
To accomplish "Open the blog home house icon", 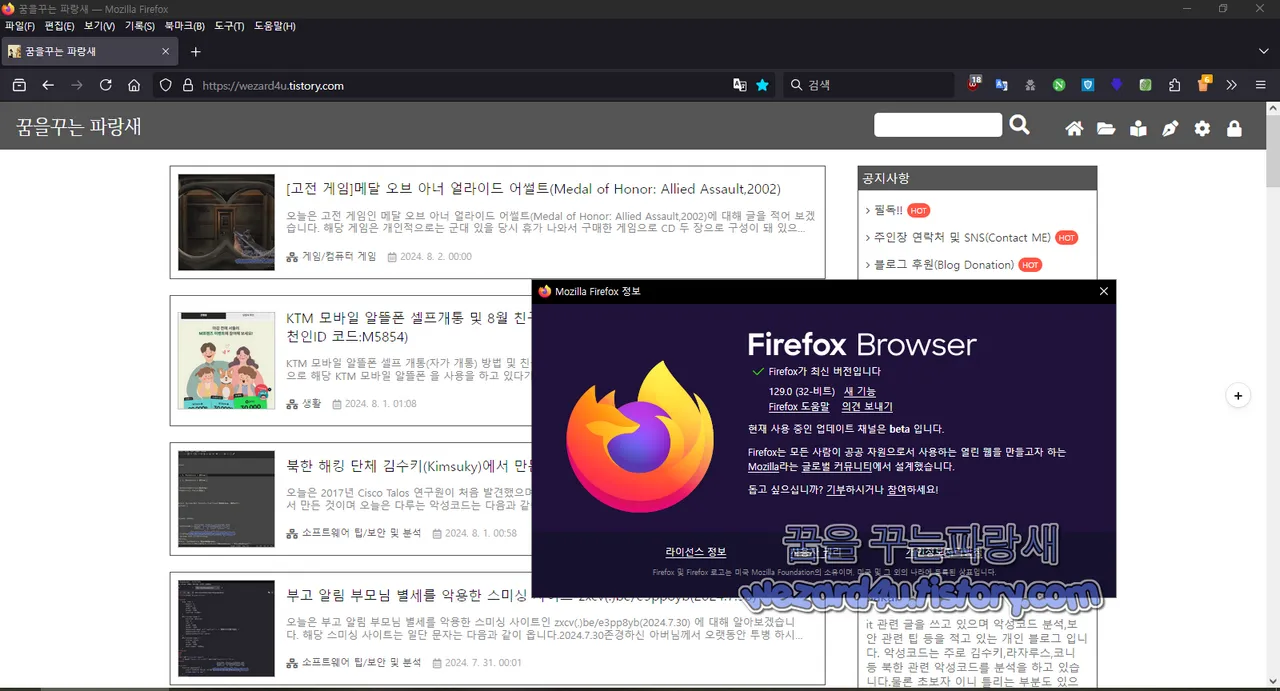I will click(1074, 129).
